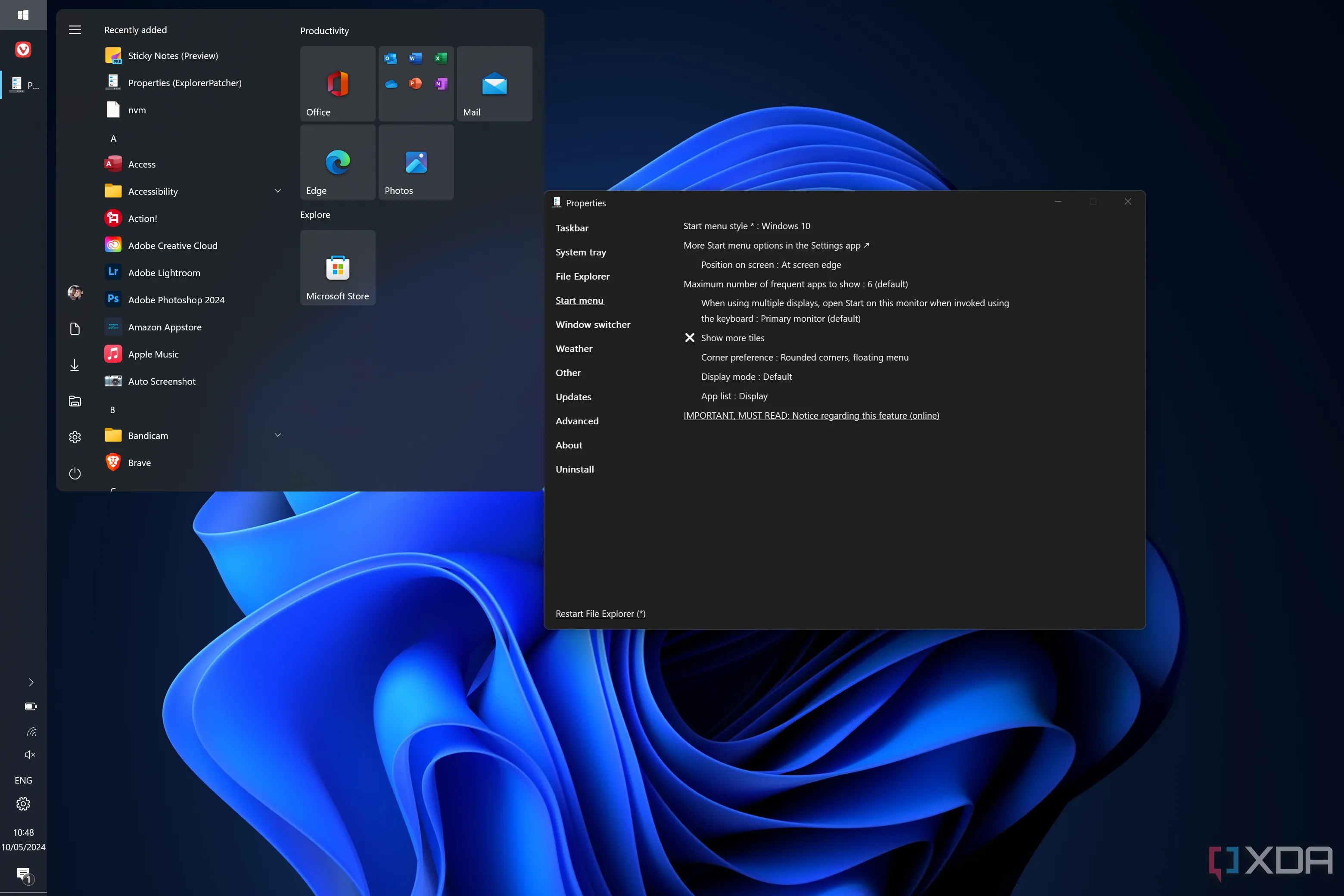Click the hamburger menu in the Start menu
The image size is (1344, 896).
click(x=75, y=30)
